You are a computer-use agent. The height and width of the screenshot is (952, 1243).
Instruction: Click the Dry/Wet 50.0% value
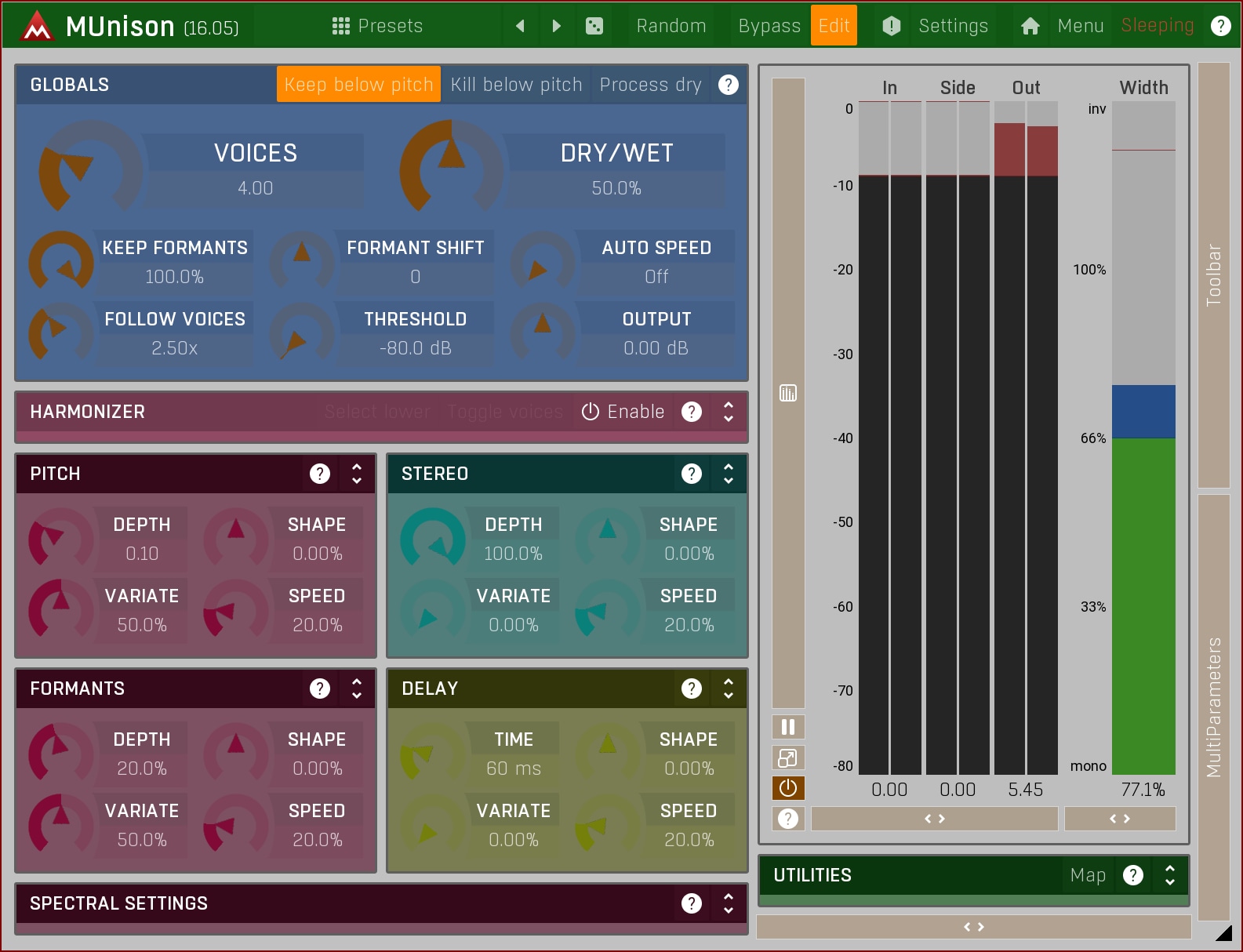(x=616, y=188)
